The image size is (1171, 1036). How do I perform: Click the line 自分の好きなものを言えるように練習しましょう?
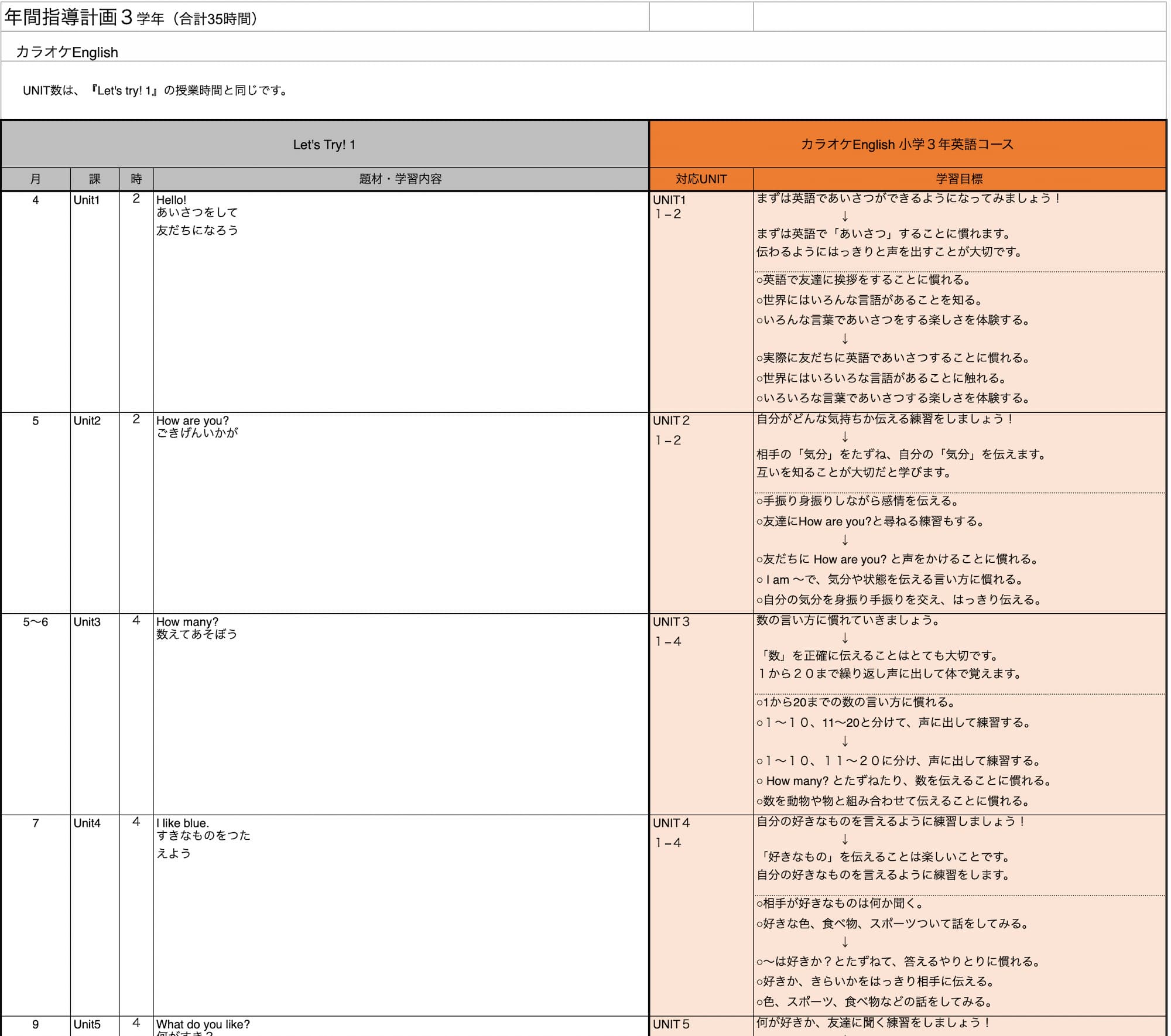(x=891, y=822)
